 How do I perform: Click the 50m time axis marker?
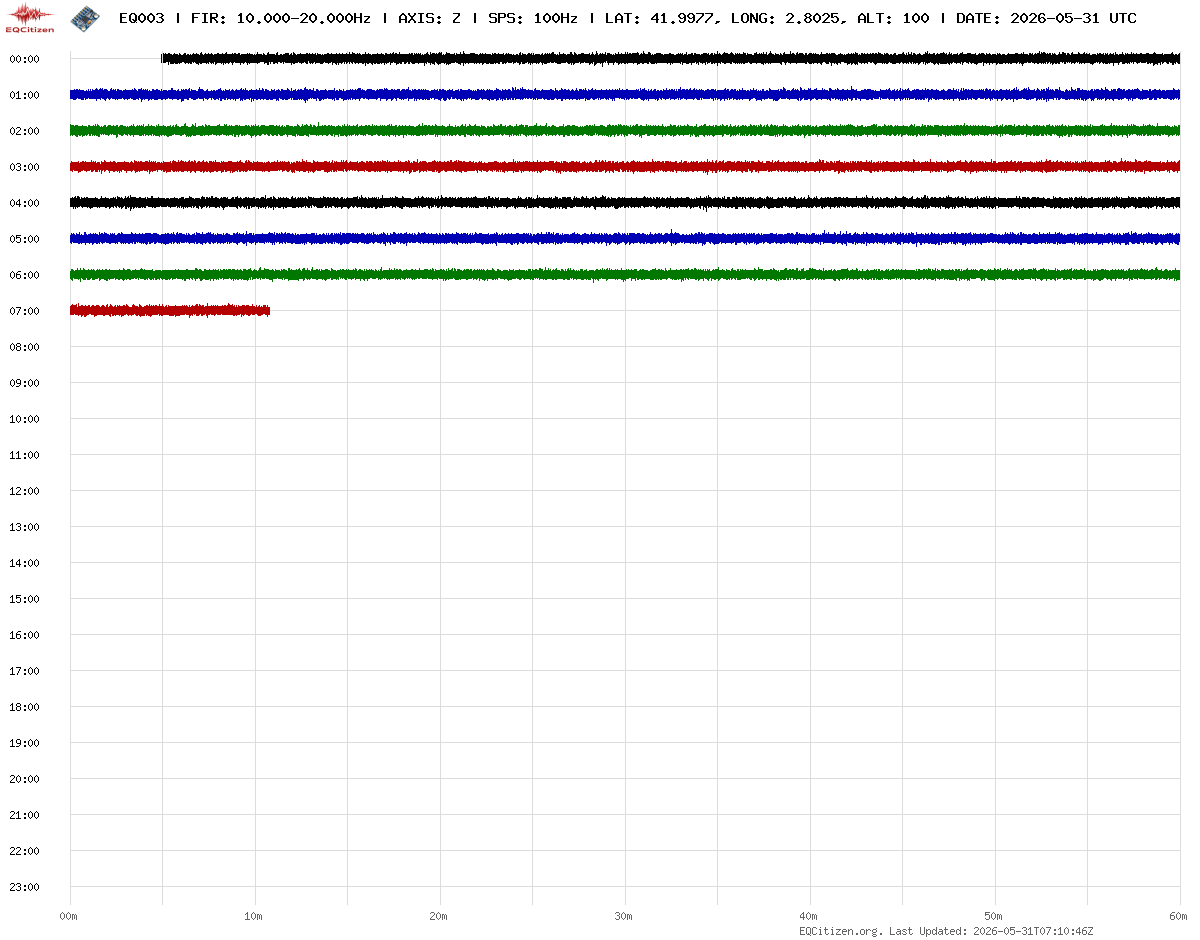tap(994, 916)
